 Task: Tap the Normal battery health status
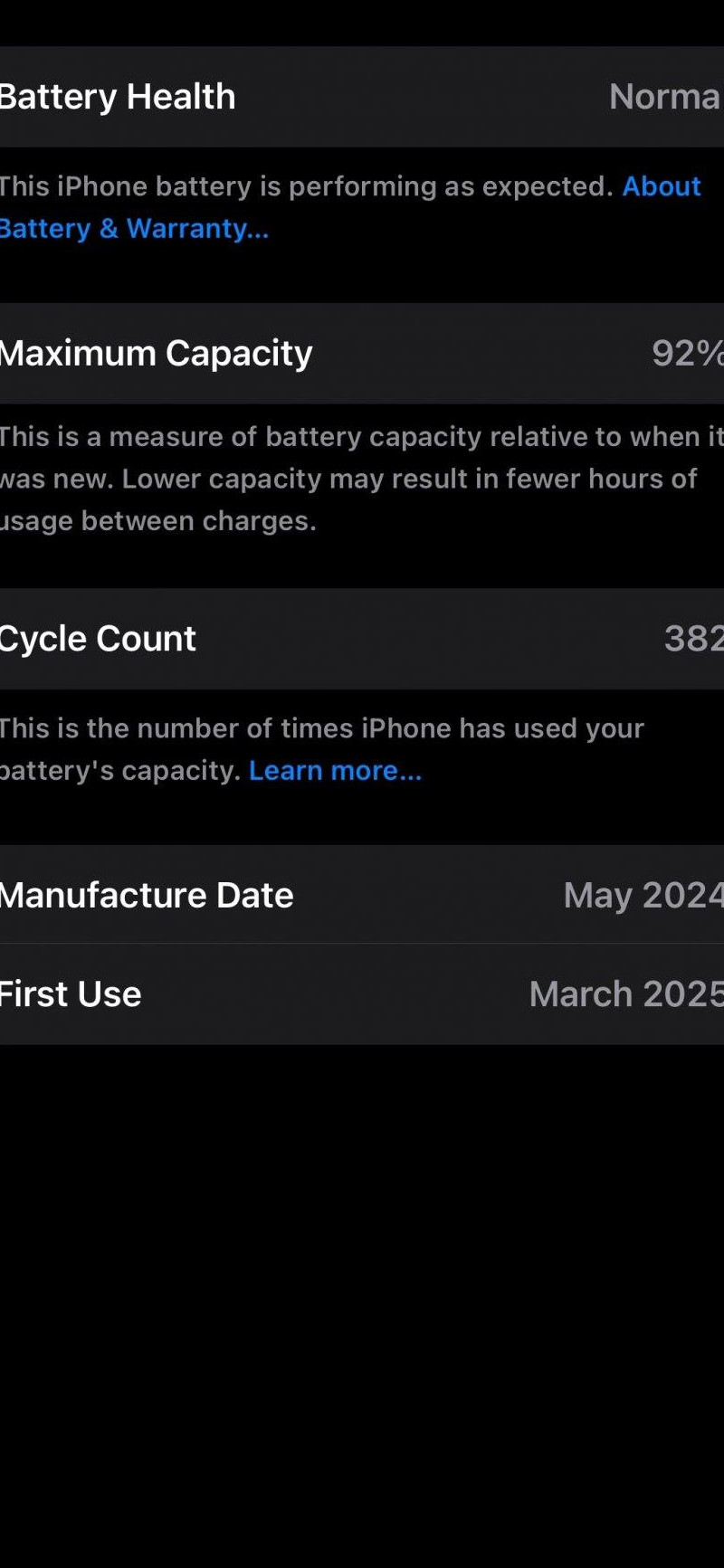[663, 96]
